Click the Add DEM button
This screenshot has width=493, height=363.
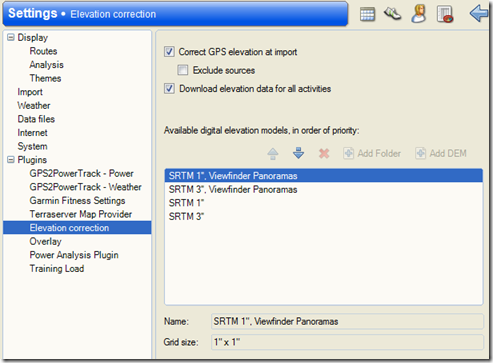point(441,153)
